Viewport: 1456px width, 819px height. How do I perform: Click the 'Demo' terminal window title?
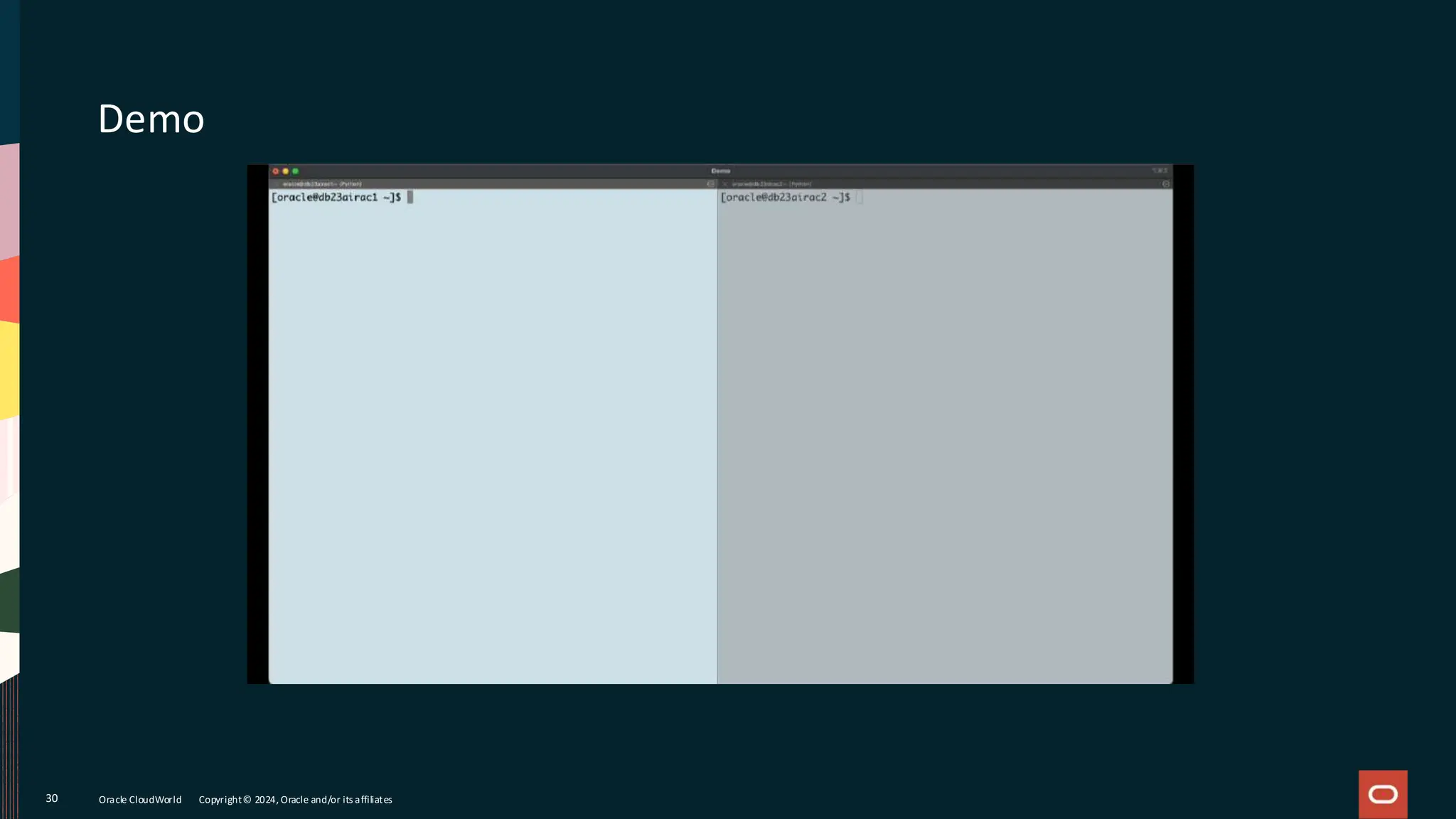[x=720, y=171]
